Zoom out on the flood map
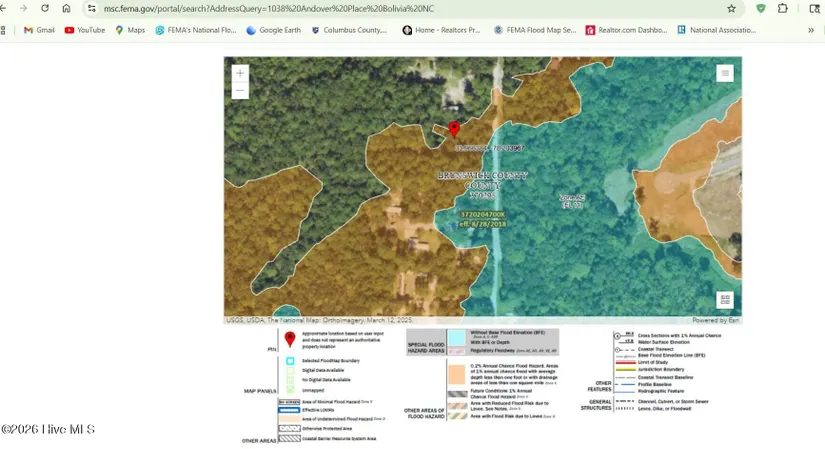Image resolution: width=825 pixels, height=449 pixels. (x=240, y=91)
